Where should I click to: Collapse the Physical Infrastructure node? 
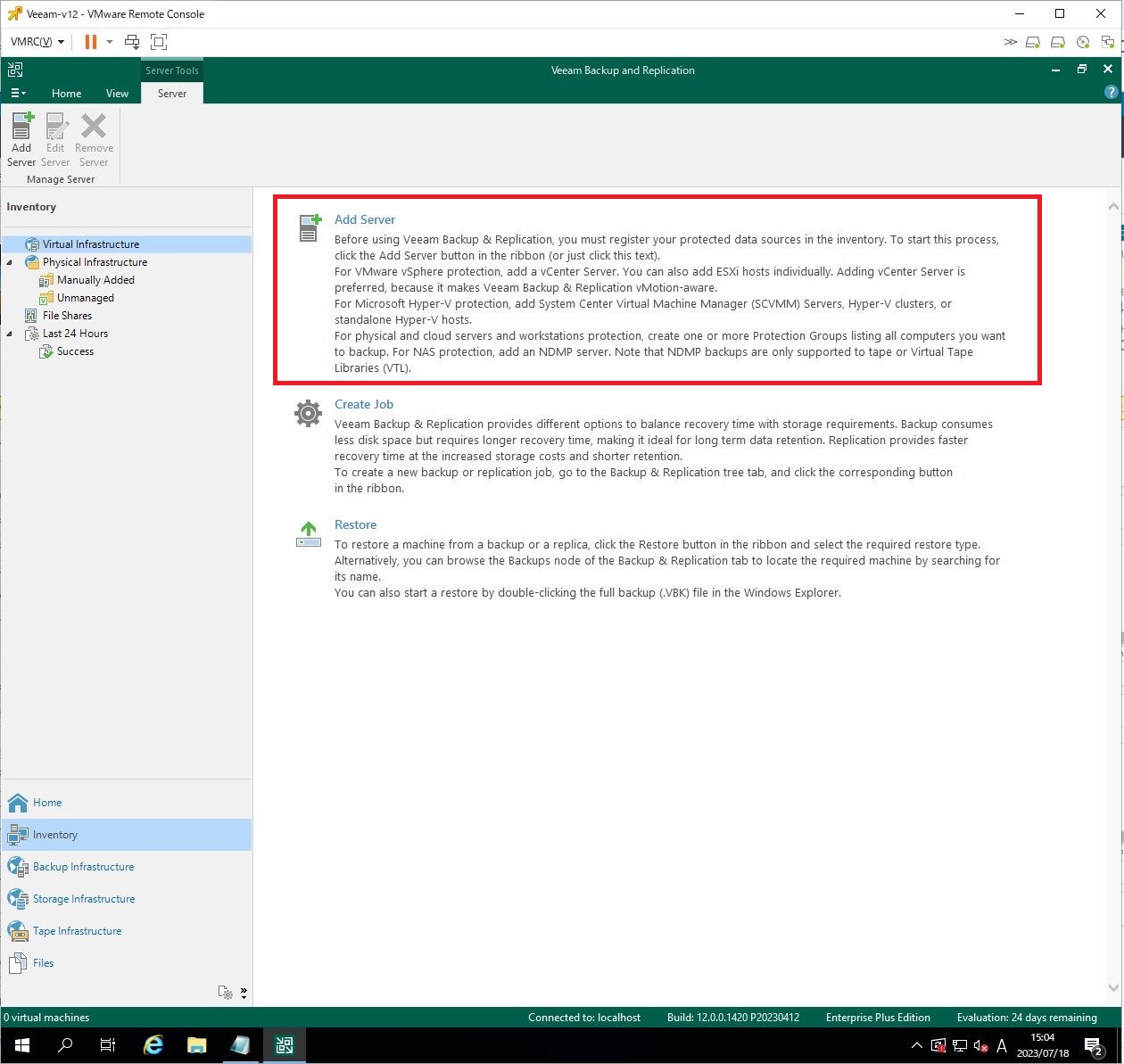pos(10,262)
